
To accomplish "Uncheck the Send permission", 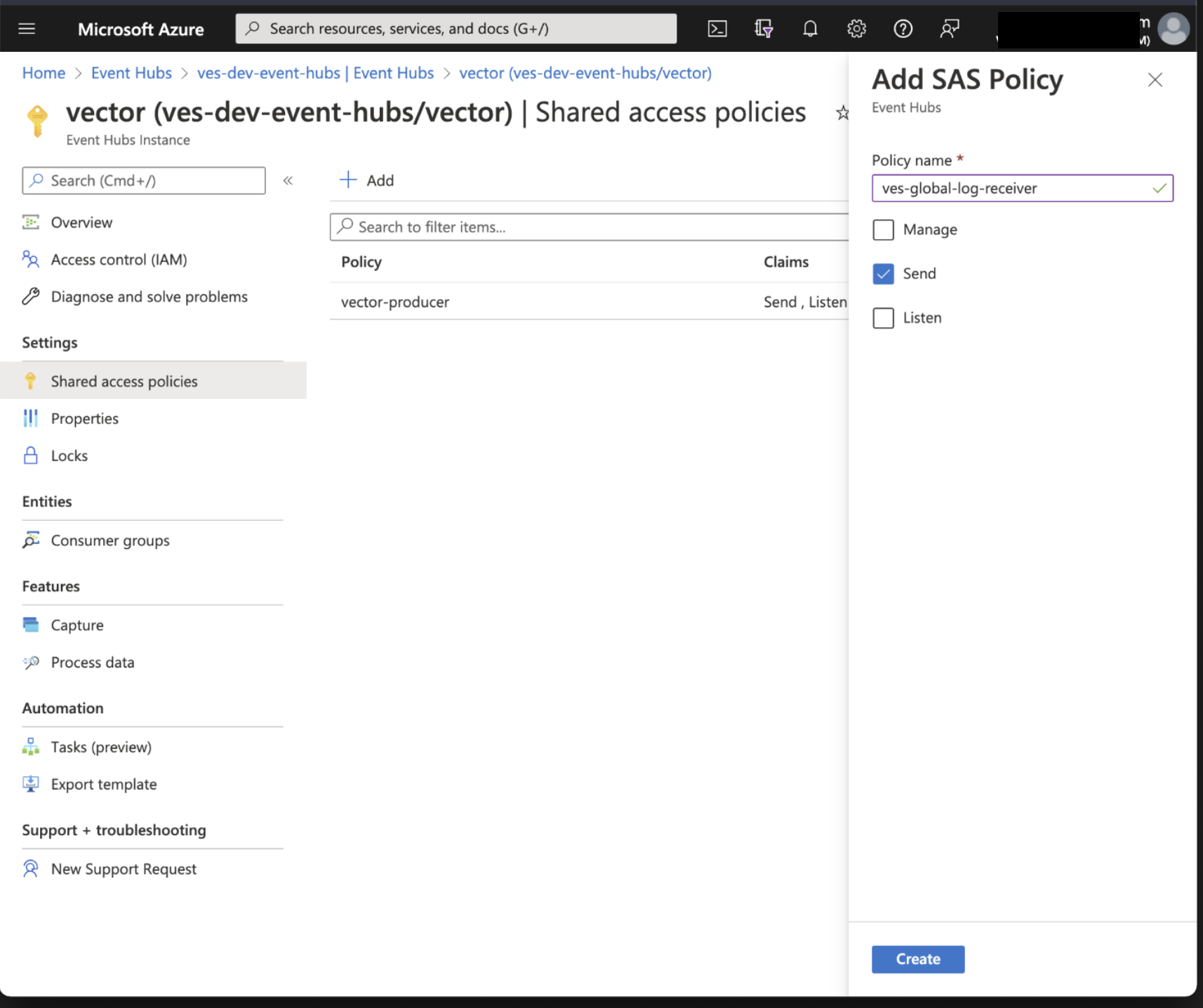I will point(884,274).
